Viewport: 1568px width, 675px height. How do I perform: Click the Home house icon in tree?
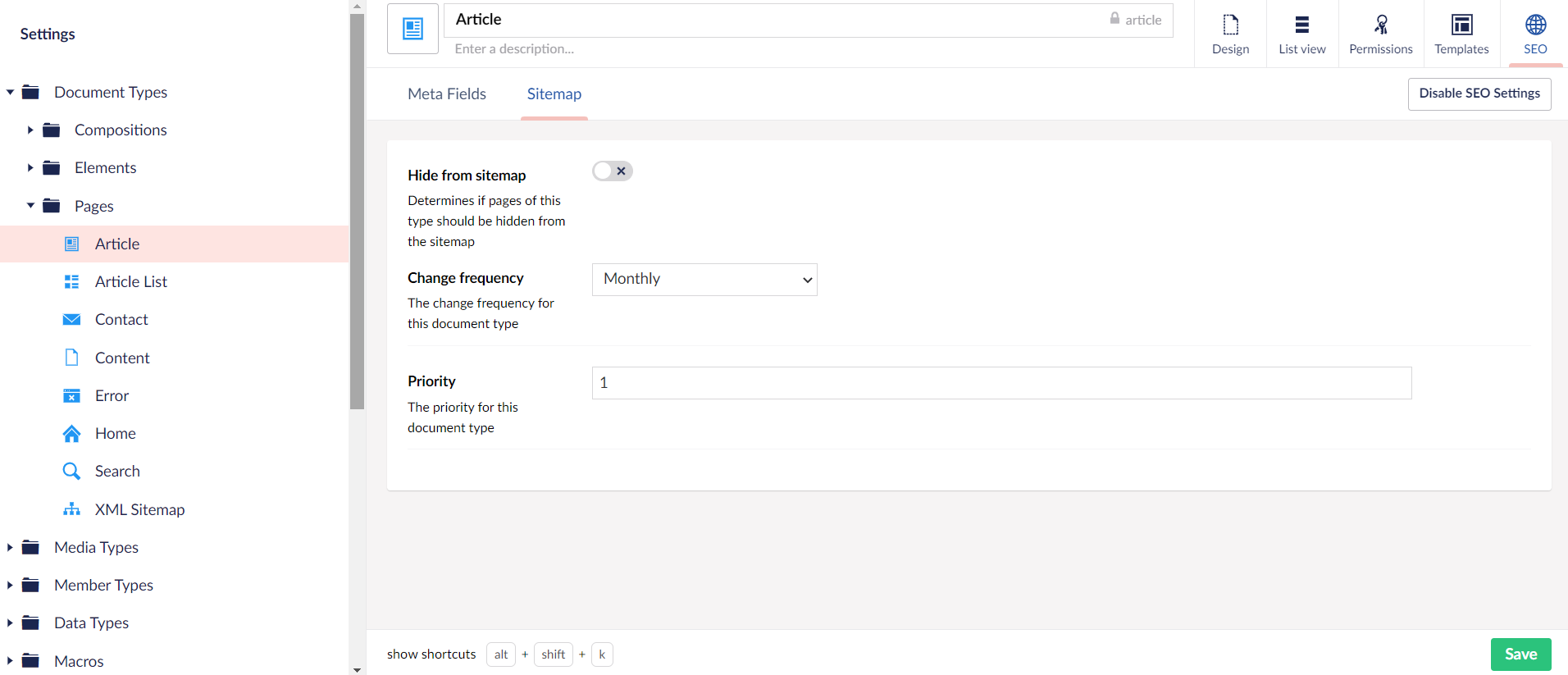pos(72,433)
